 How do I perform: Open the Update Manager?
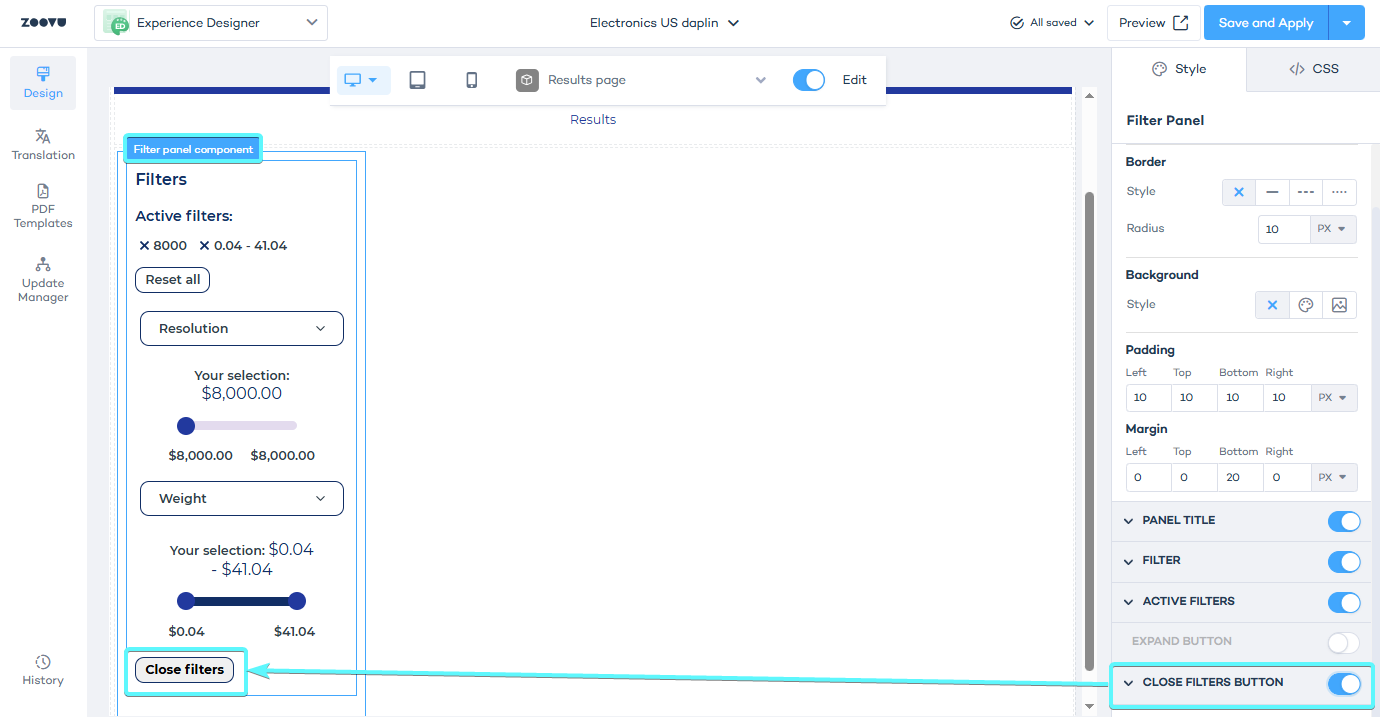click(x=43, y=279)
